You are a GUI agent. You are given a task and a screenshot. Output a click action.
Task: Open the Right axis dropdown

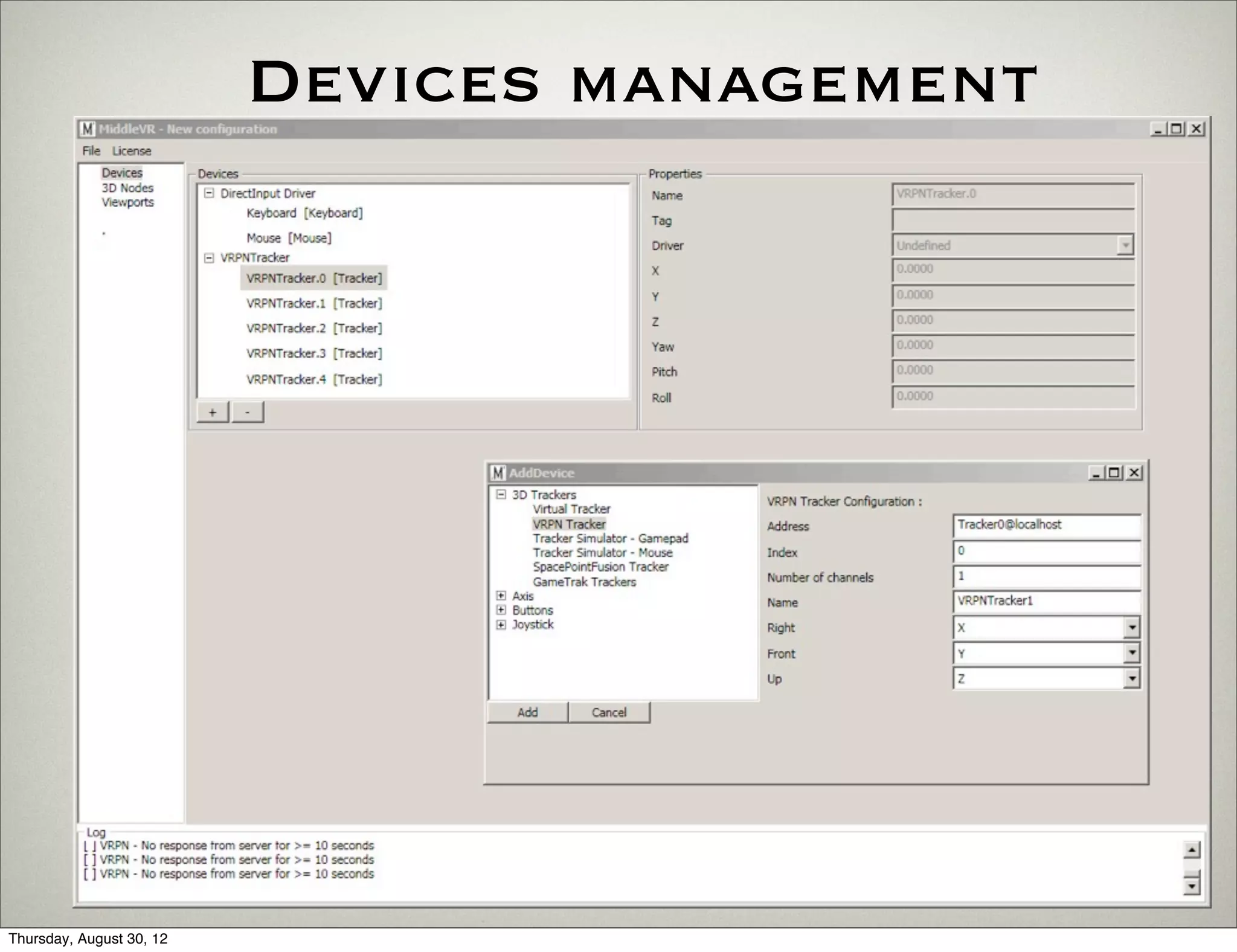[1131, 628]
